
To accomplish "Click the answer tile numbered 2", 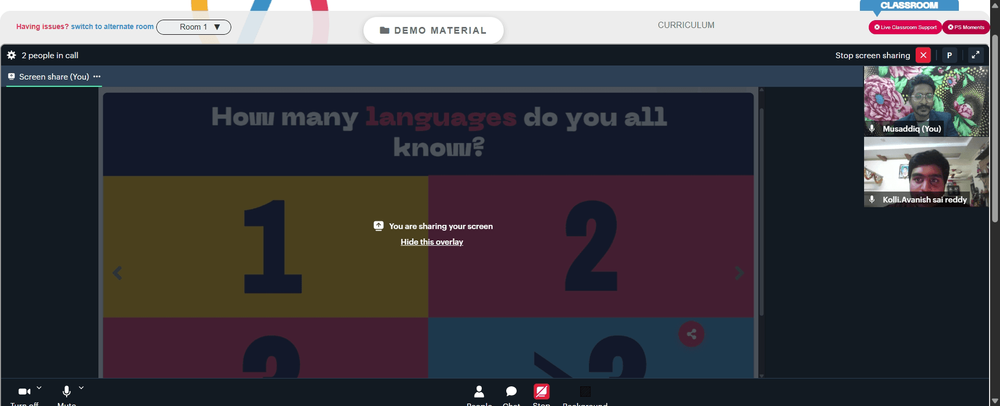I will click(591, 247).
